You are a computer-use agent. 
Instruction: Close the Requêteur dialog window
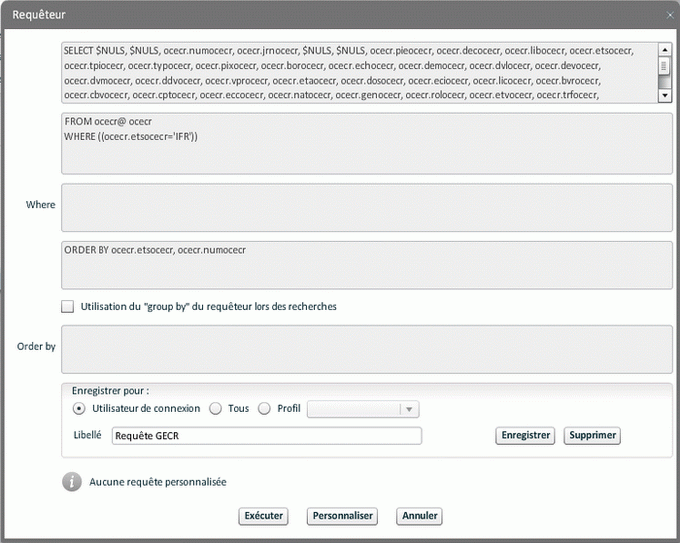pos(668,14)
